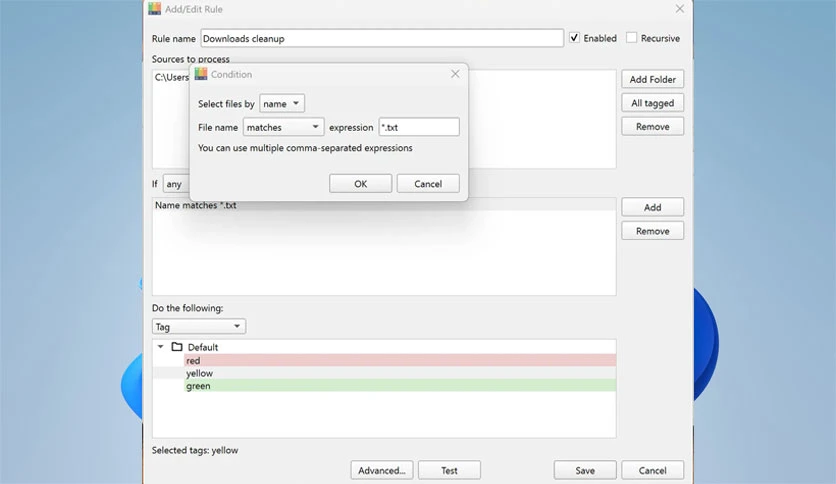Click the All tagged button
Viewport: 836px width, 484px height.
click(653, 103)
